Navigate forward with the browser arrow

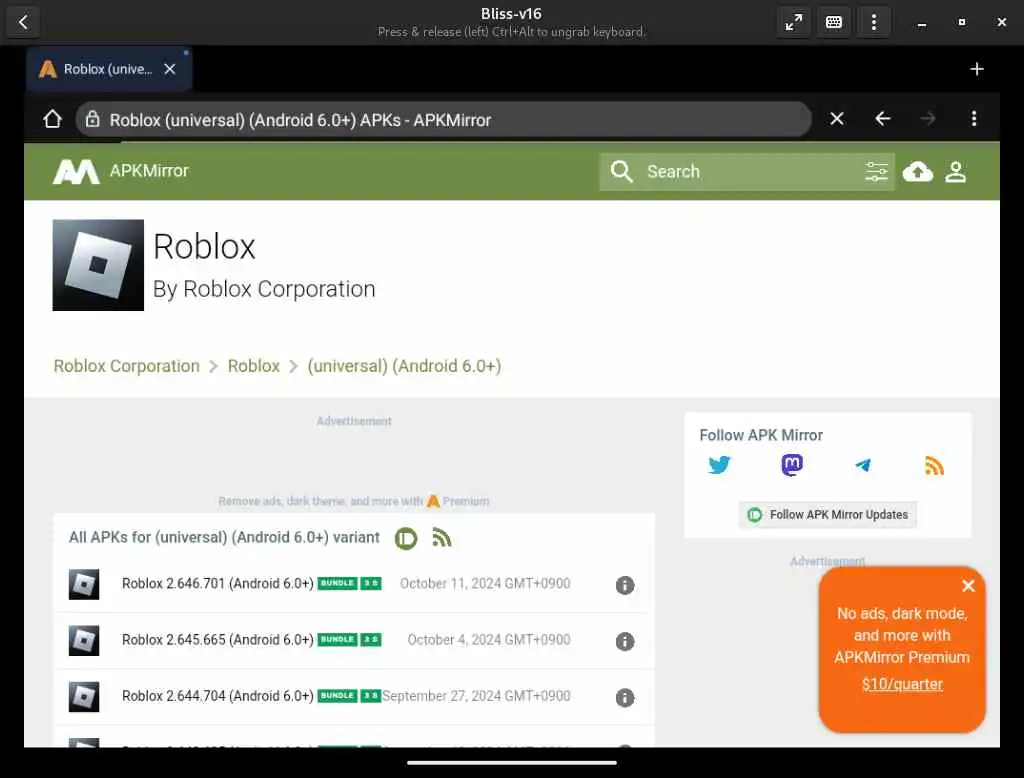[928, 118]
